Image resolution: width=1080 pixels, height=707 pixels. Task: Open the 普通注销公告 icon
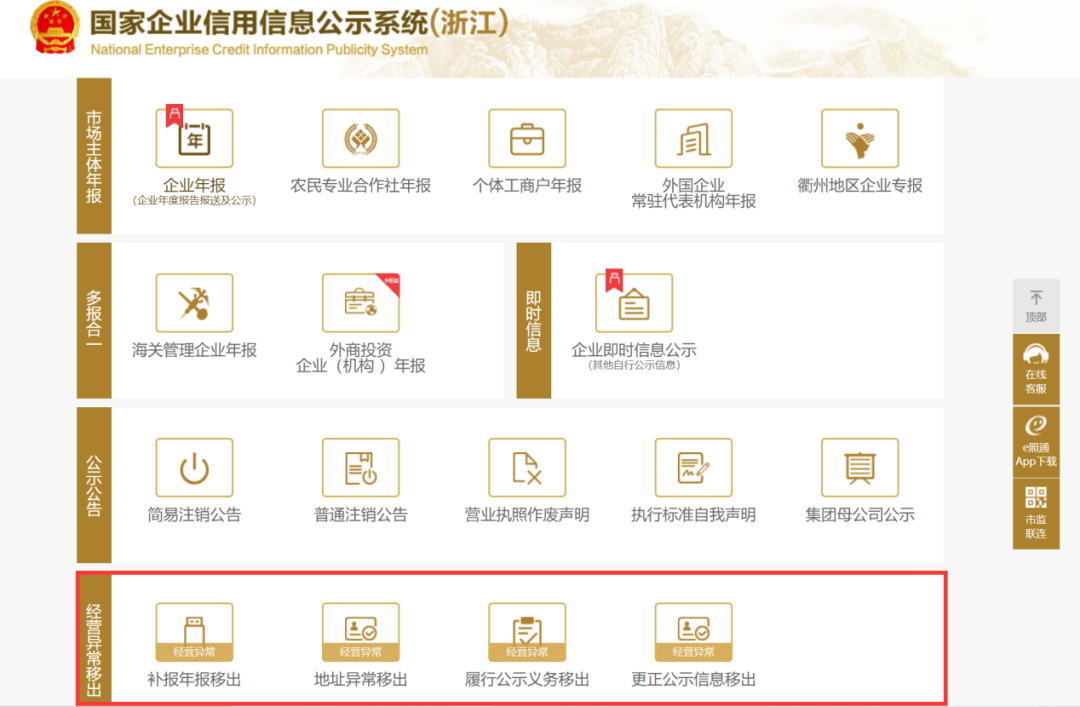pos(360,468)
